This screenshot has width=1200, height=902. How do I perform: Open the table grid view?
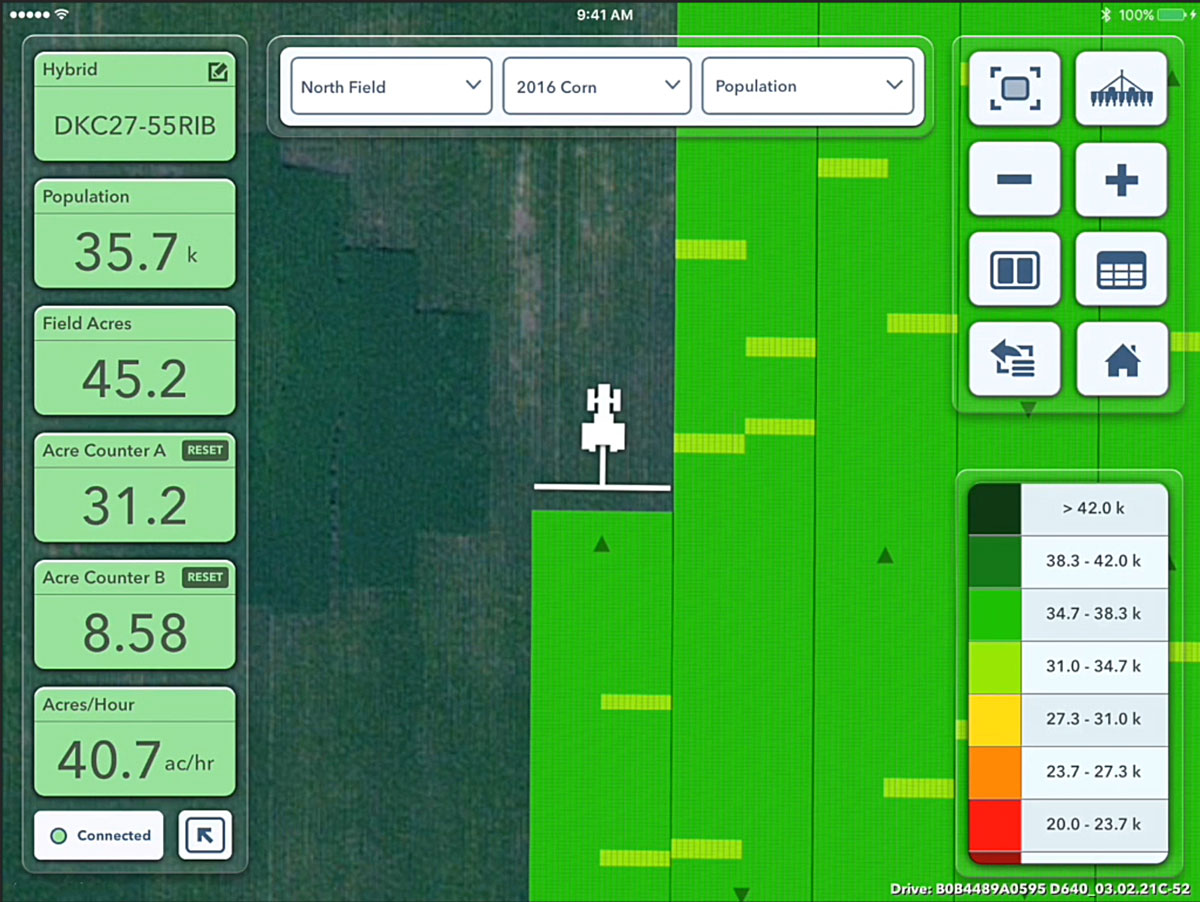[1121, 270]
